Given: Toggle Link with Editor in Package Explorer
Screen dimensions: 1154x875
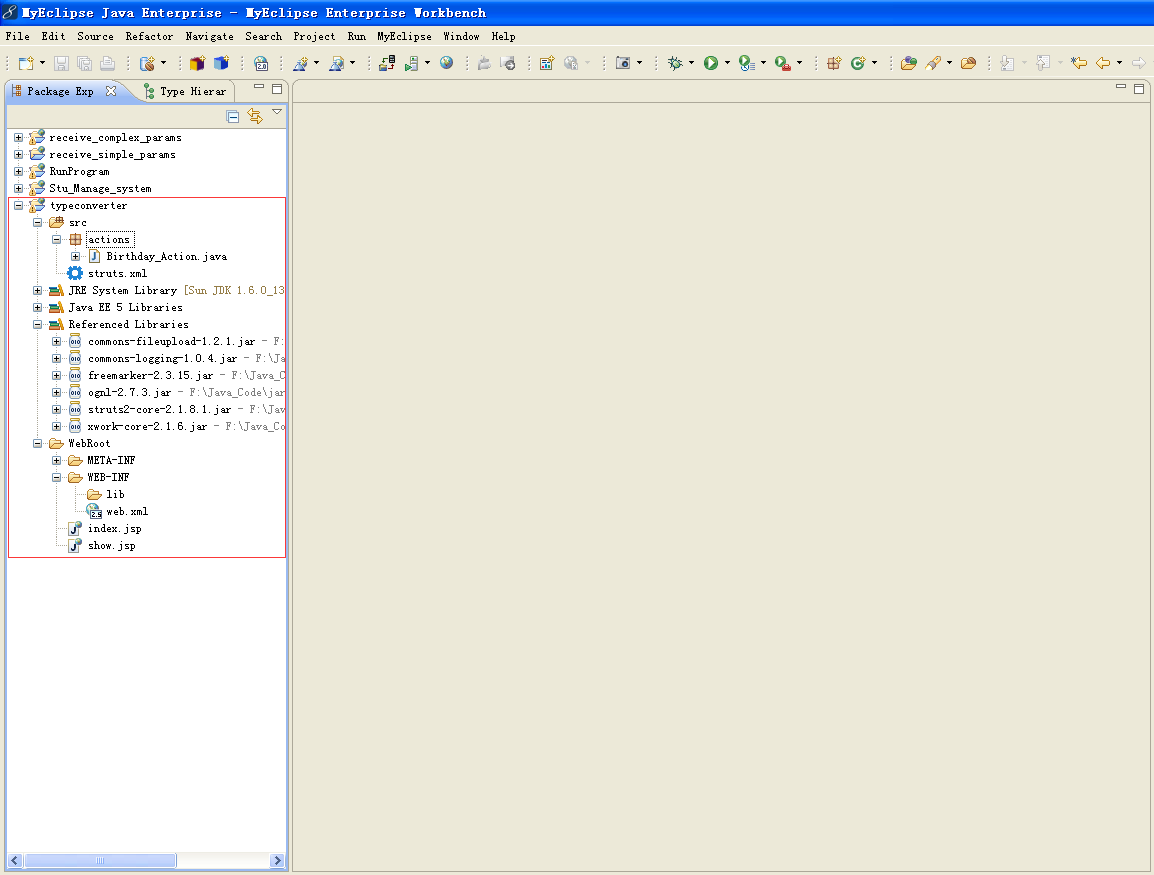Looking at the screenshot, I should click(x=255, y=116).
